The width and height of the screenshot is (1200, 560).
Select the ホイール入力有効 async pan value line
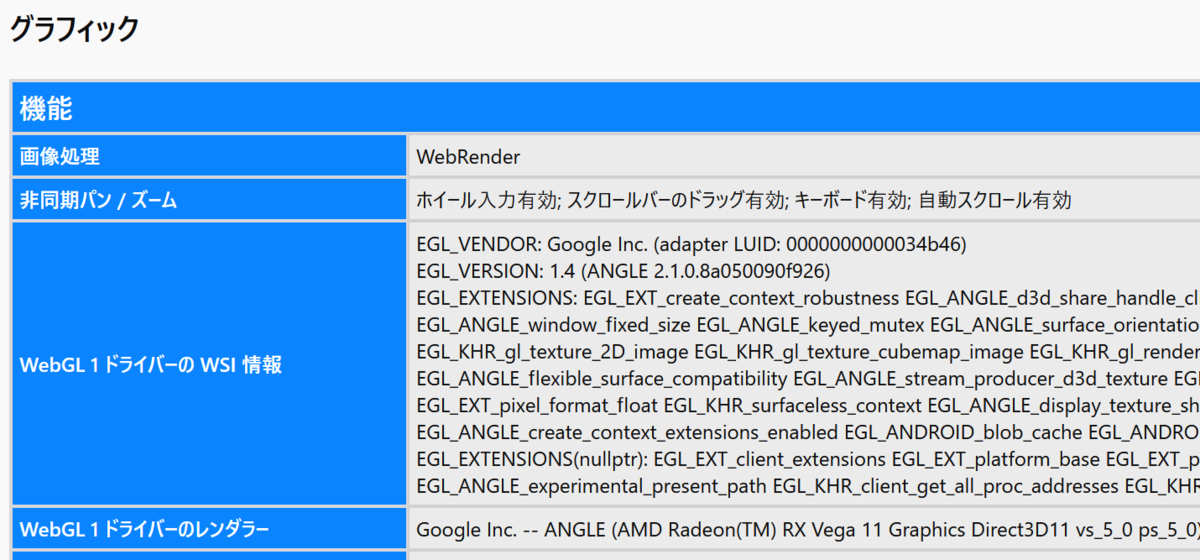point(744,200)
